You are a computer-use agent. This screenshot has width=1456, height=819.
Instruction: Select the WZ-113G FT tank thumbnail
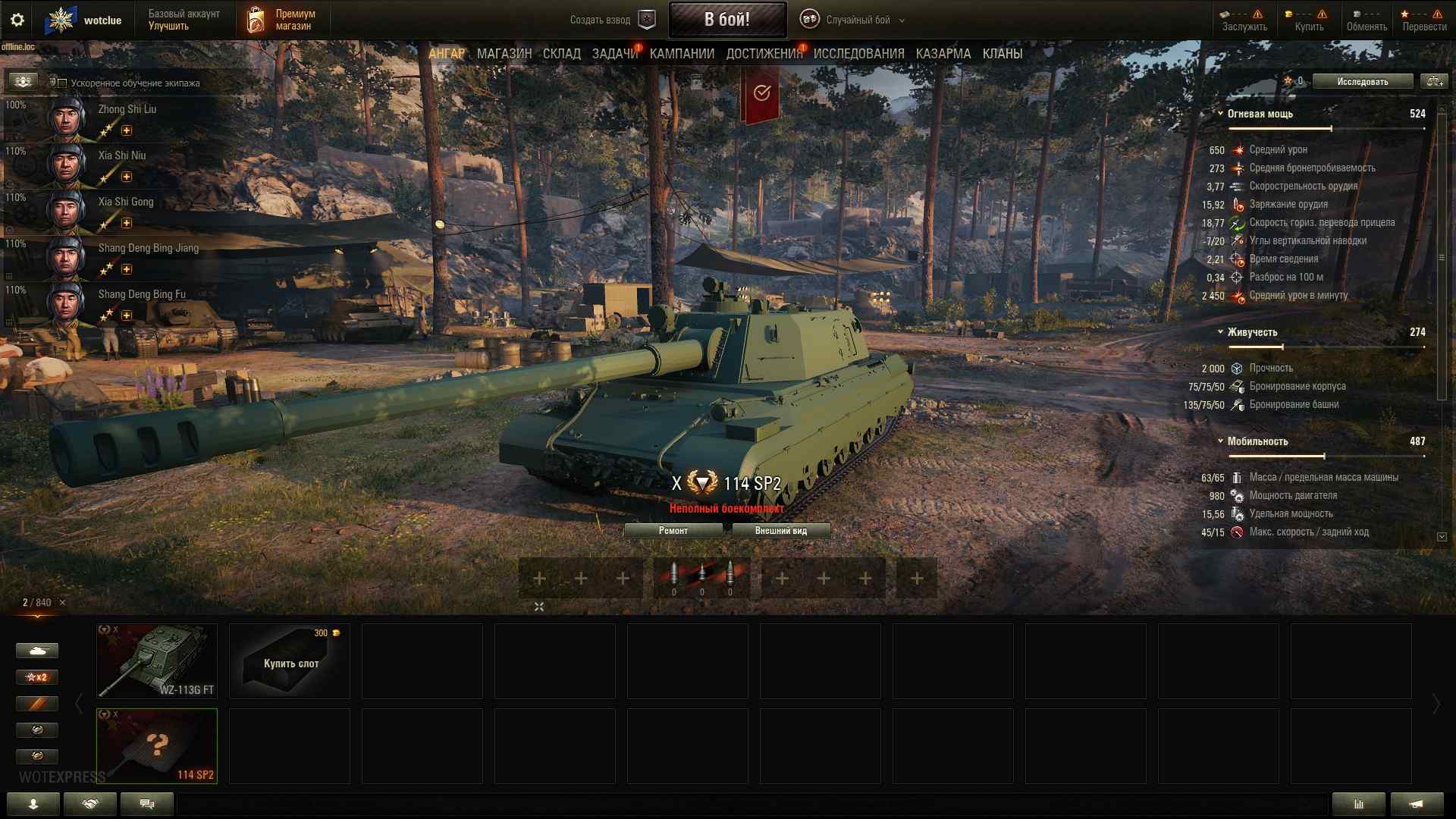(x=157, y=661)
